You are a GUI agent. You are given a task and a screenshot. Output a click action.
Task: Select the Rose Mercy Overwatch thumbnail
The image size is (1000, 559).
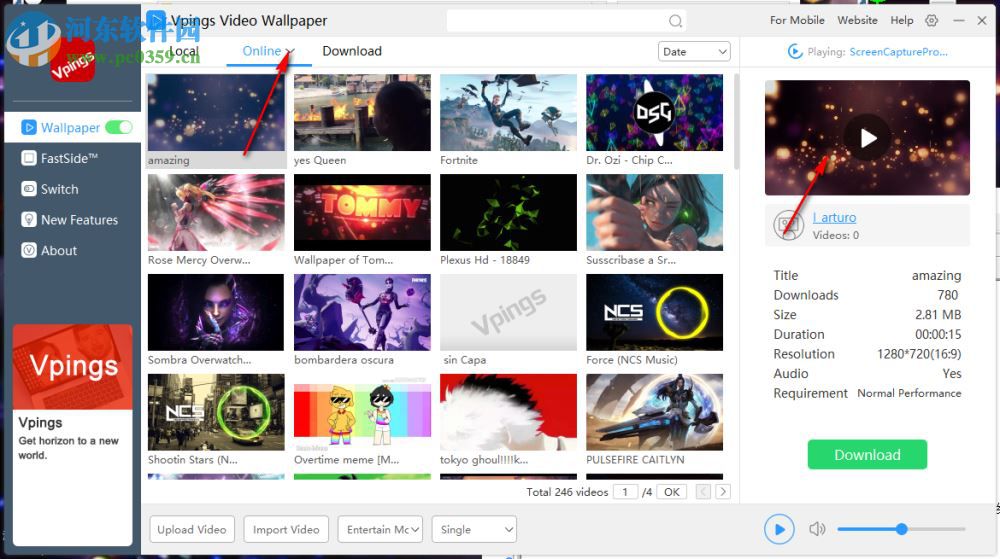click(216, 212)
